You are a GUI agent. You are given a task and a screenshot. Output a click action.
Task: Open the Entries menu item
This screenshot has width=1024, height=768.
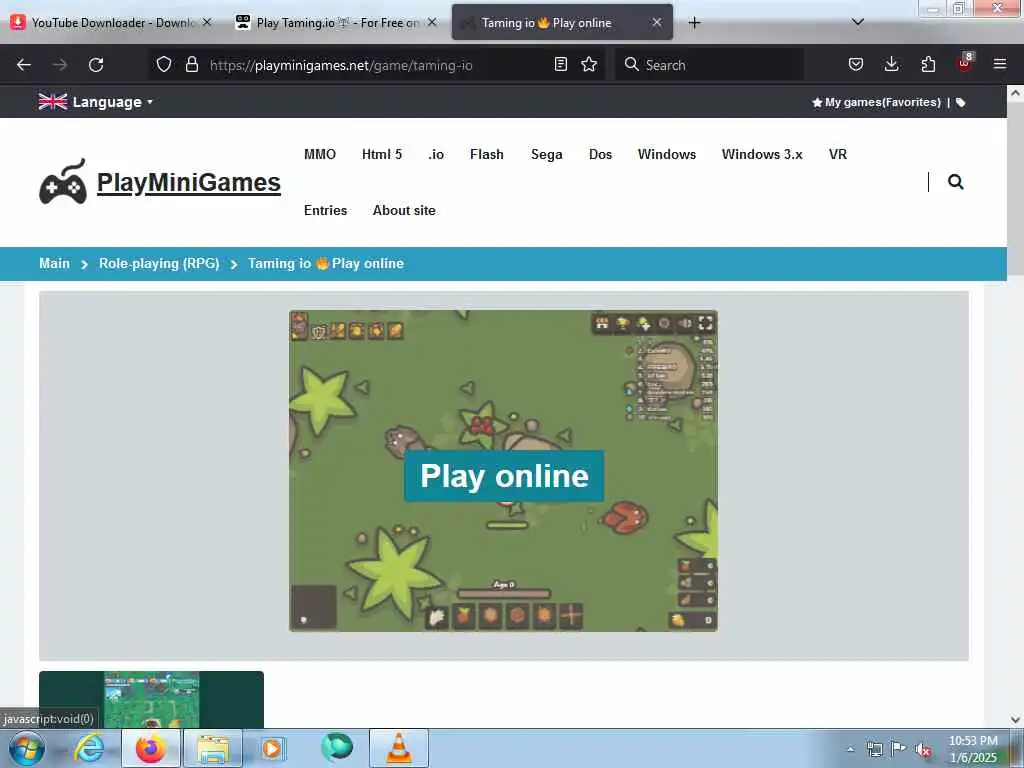(x=325, y=210)
